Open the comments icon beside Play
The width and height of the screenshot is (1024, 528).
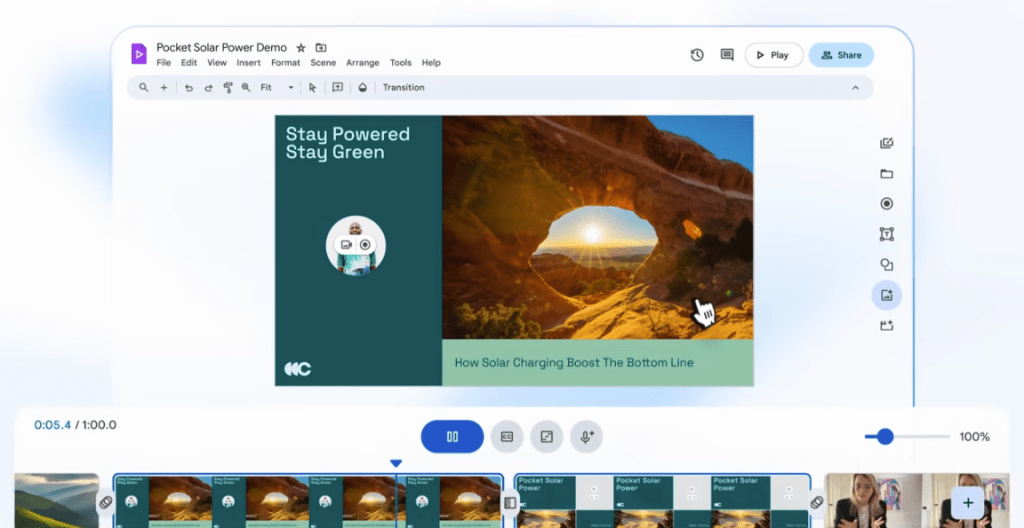[727, 55]
